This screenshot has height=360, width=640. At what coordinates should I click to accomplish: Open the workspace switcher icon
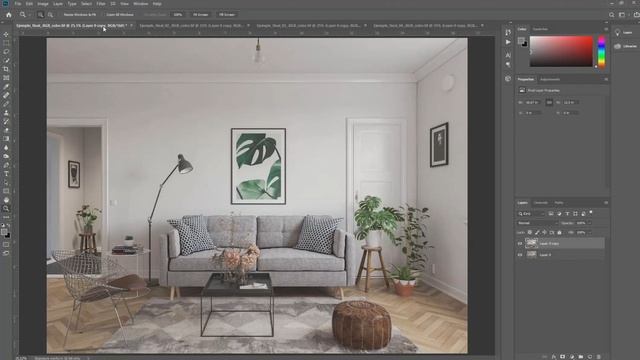[x=622, y=15]
